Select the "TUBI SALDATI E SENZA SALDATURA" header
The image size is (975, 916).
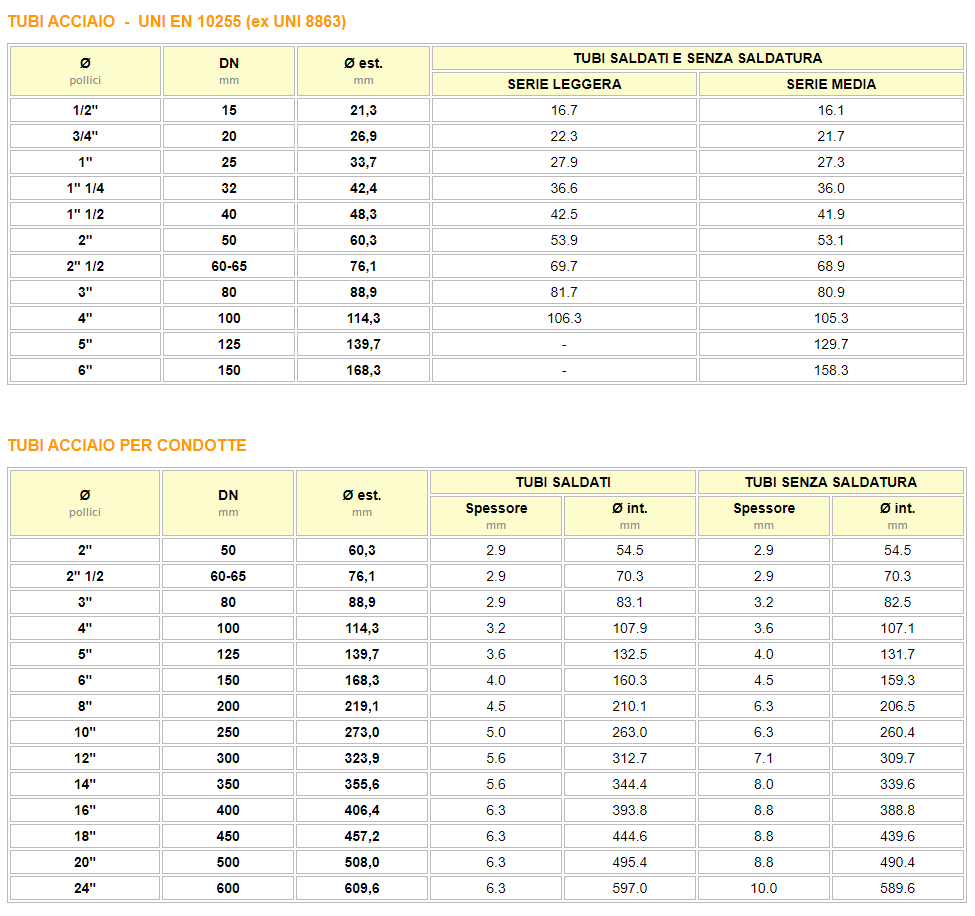[697, 58]
